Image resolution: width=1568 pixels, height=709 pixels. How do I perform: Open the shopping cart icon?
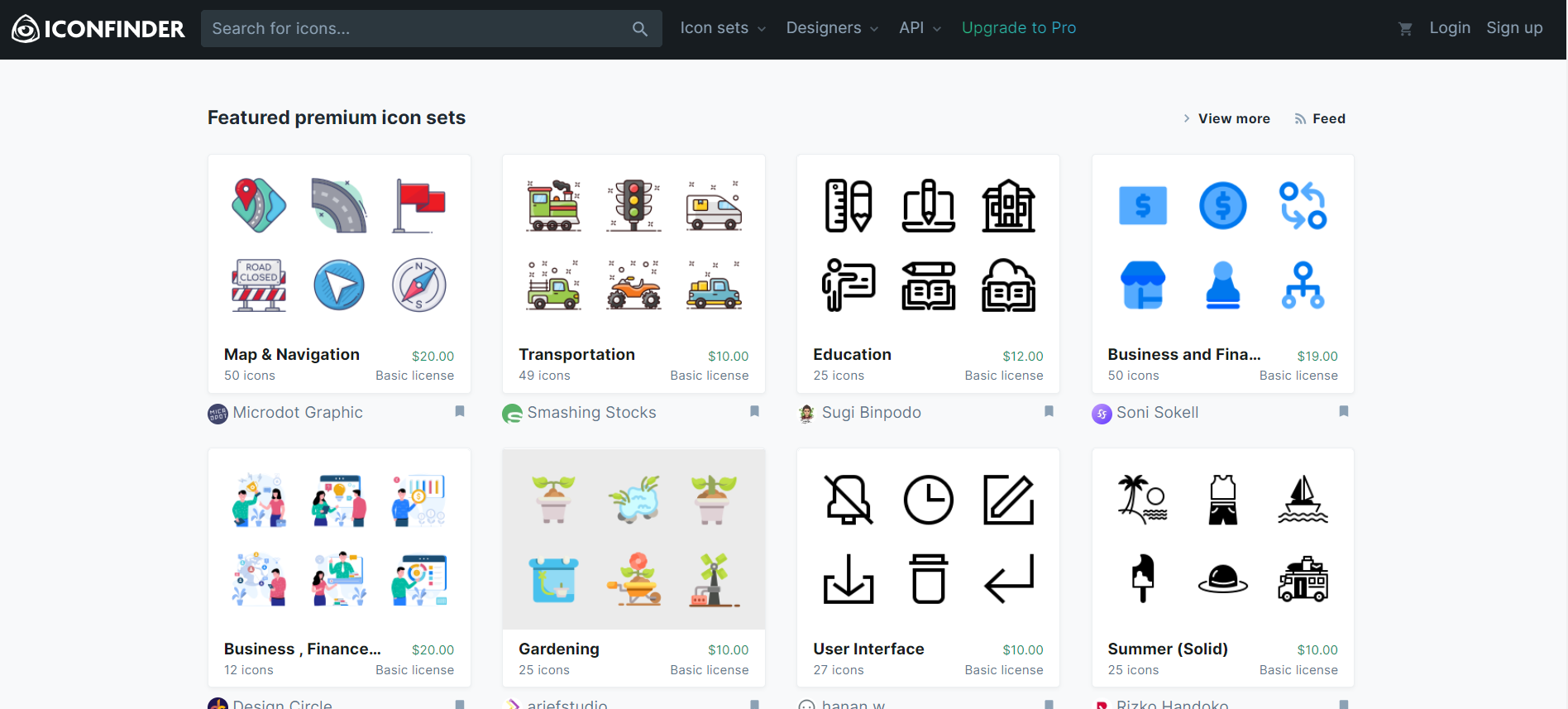click(1404, 29)
